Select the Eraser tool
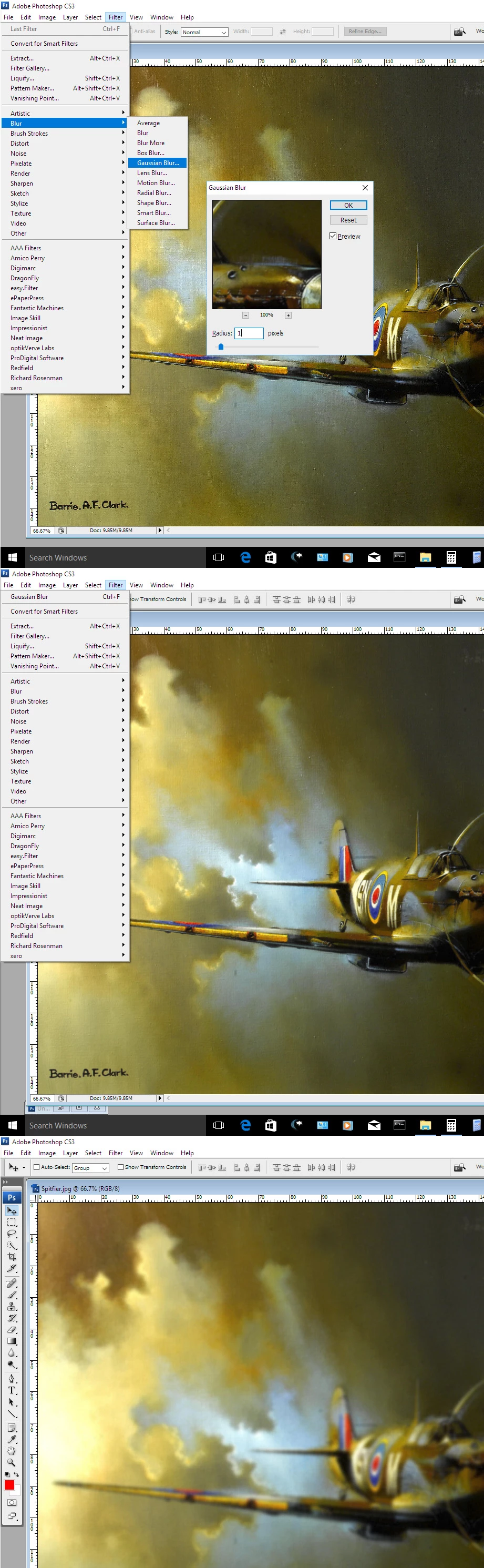484x1568 pixels. [x=12, y=1329]
